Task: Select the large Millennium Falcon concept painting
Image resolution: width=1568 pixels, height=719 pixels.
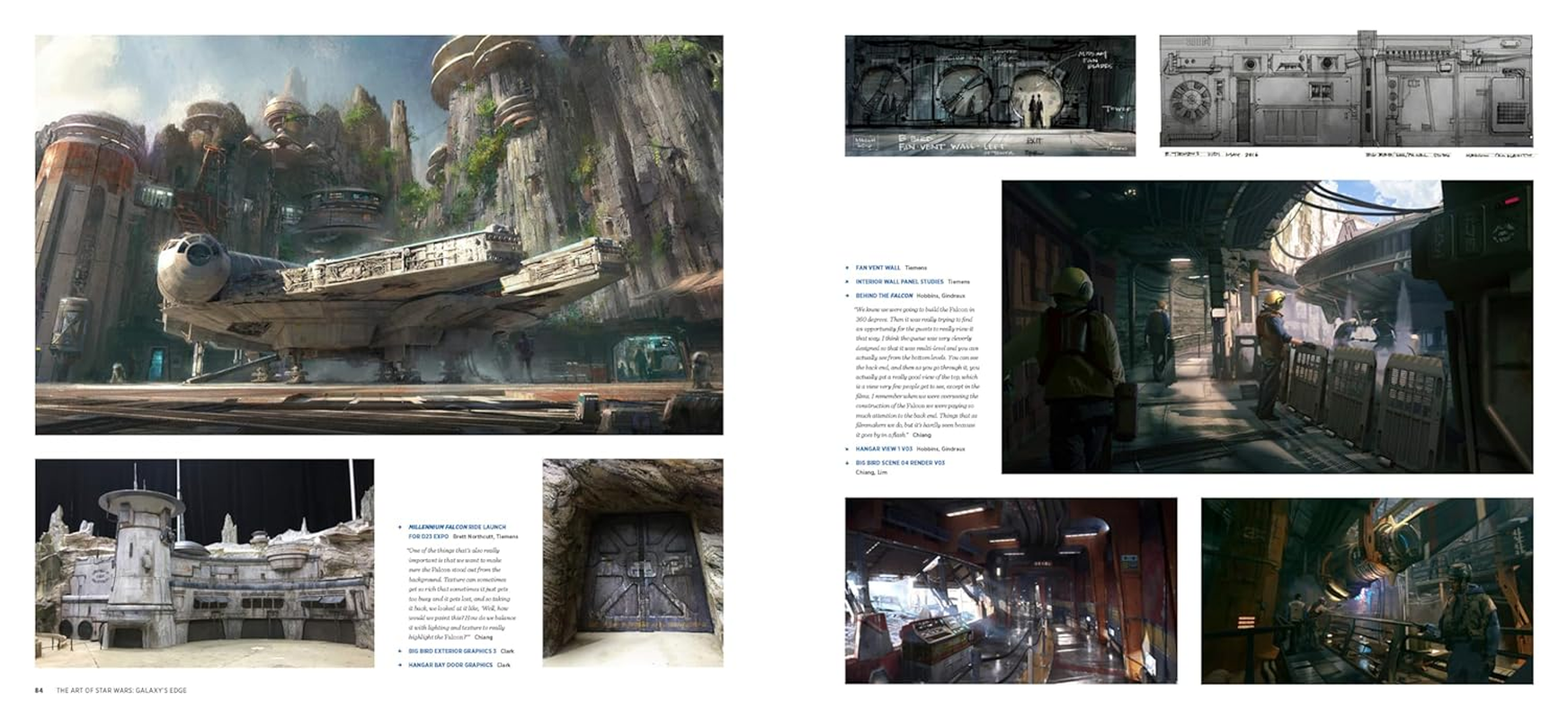Action: [379, 235]
